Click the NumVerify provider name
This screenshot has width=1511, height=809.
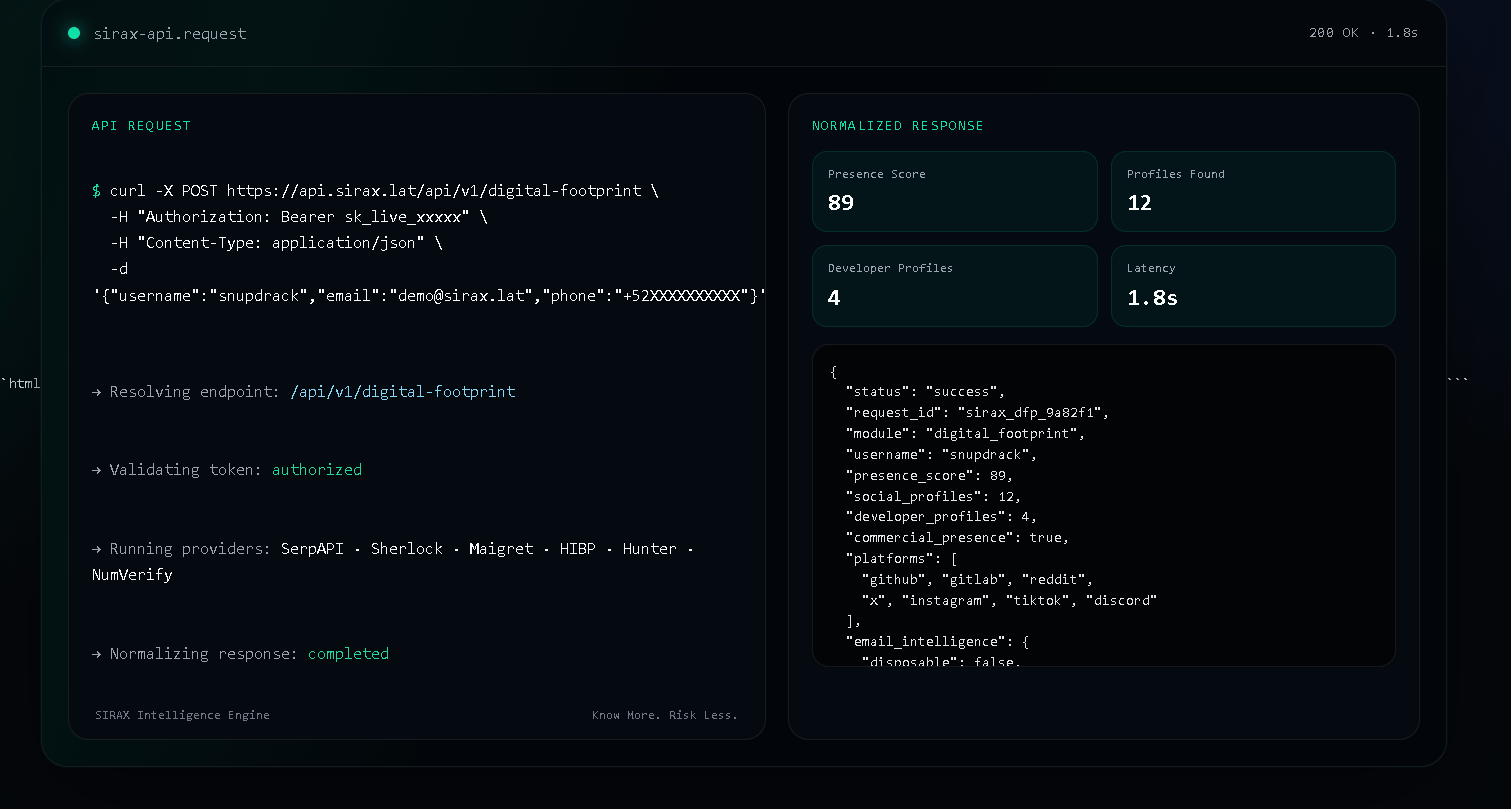pyautogui.click(x=132, y=575)
